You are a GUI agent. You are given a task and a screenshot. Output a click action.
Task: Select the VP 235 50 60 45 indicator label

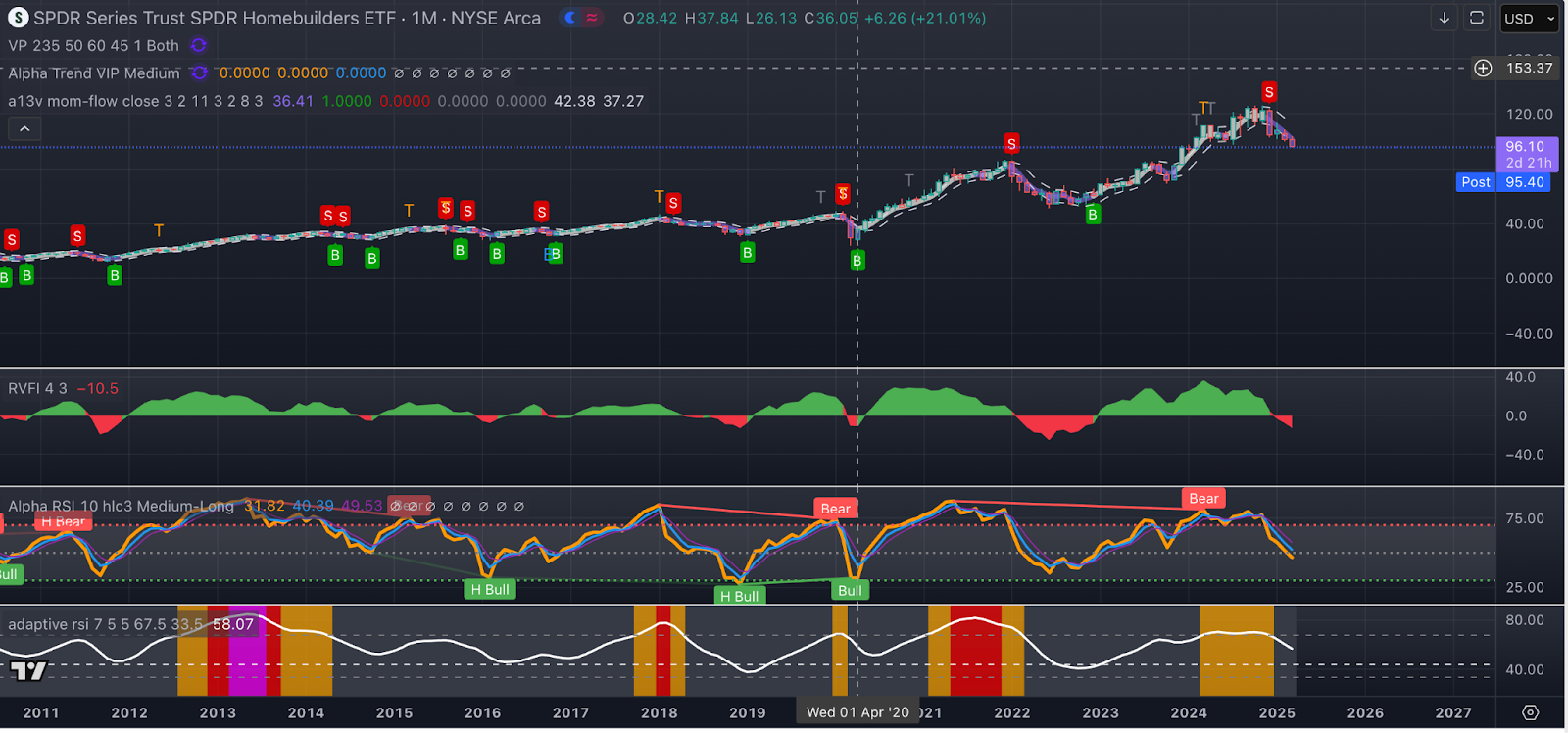pos(93,45)
